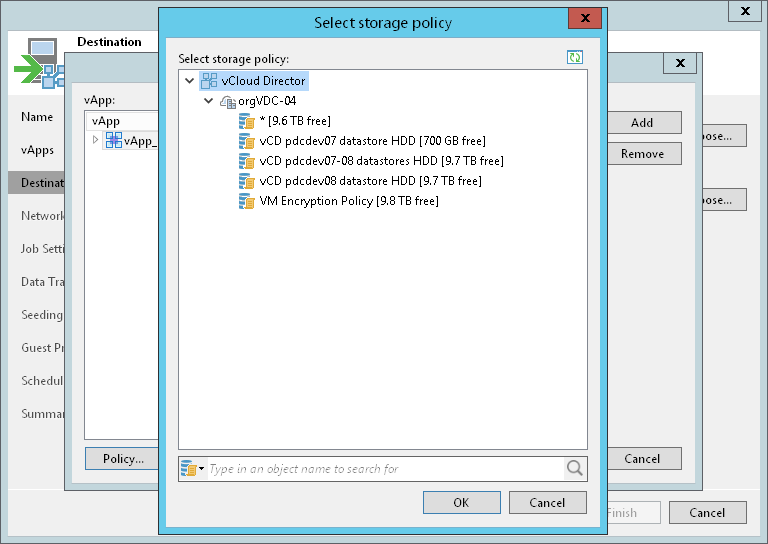
Task: Select the VM Encryption Policy entry
Action: tap(348, 201)
